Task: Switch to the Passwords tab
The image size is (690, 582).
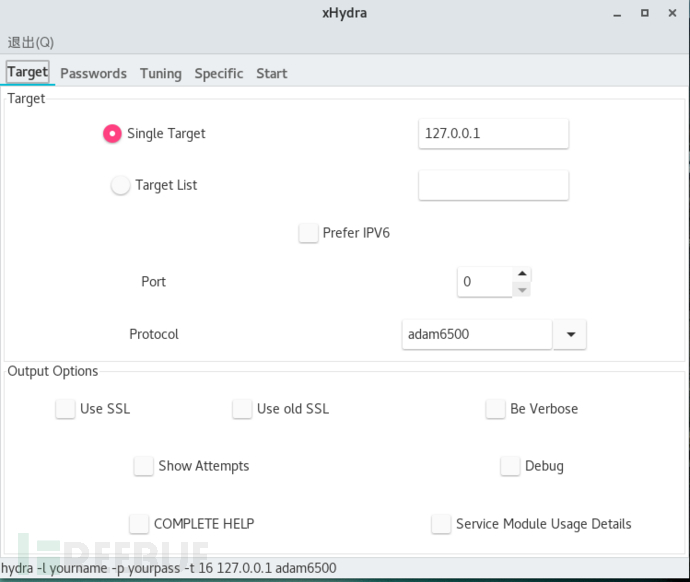Action: click(93, 73)
